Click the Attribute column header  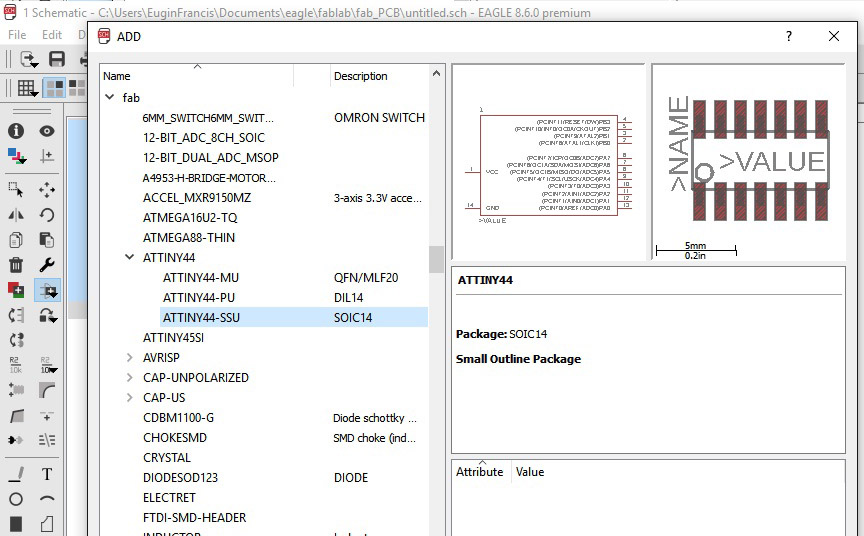(x=479, y=472)
